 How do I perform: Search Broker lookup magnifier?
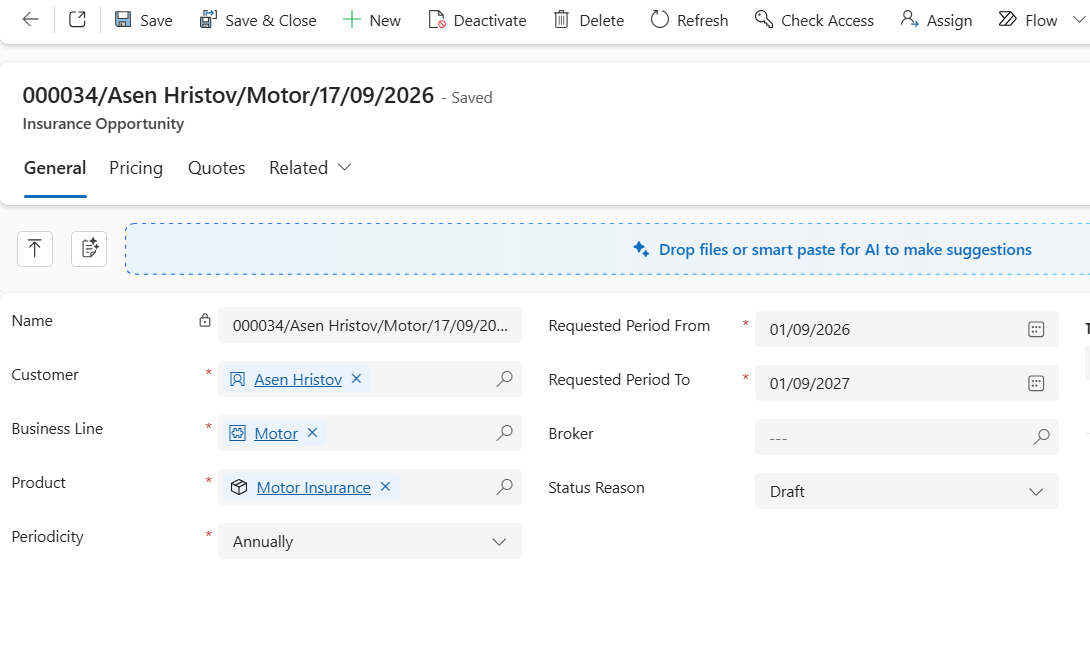tap(1041, 437)
